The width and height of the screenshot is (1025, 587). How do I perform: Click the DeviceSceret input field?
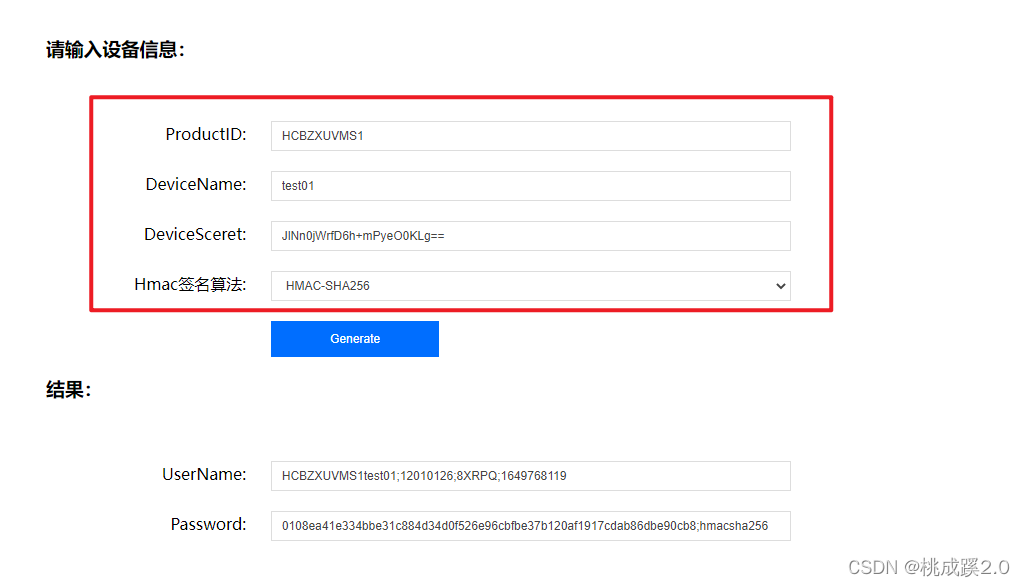[x=530, y=236]
